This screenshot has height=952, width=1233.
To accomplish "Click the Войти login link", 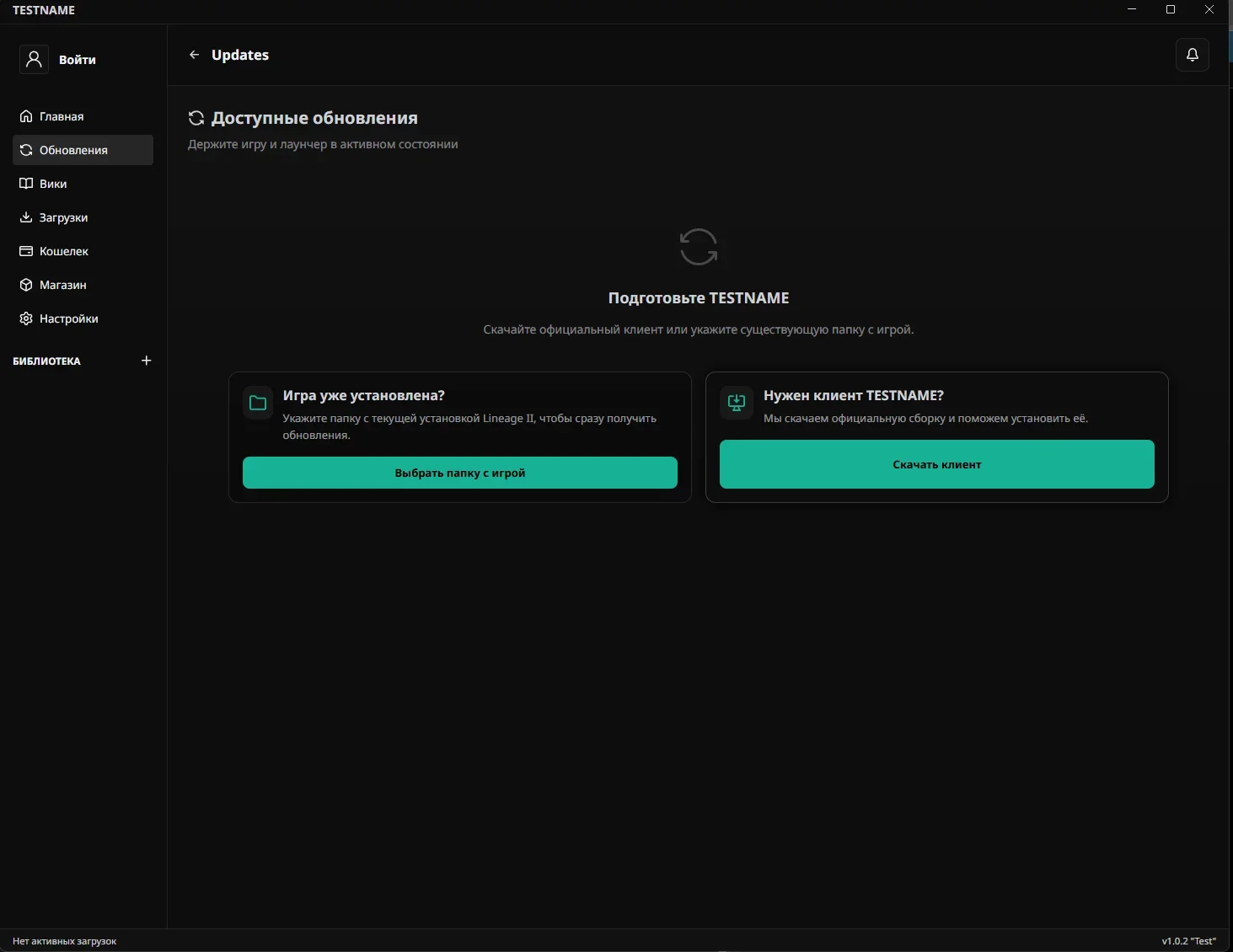I will tap(78, 60).
